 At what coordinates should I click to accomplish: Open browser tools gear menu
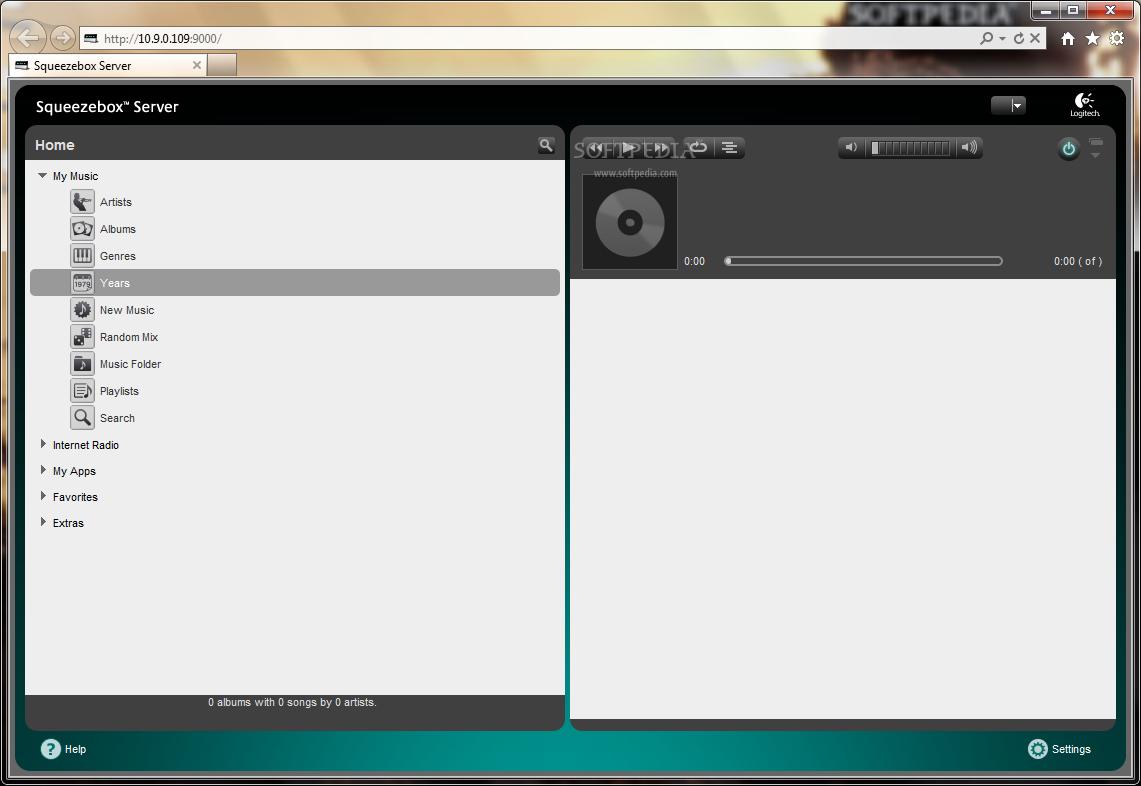point(1117,39)
